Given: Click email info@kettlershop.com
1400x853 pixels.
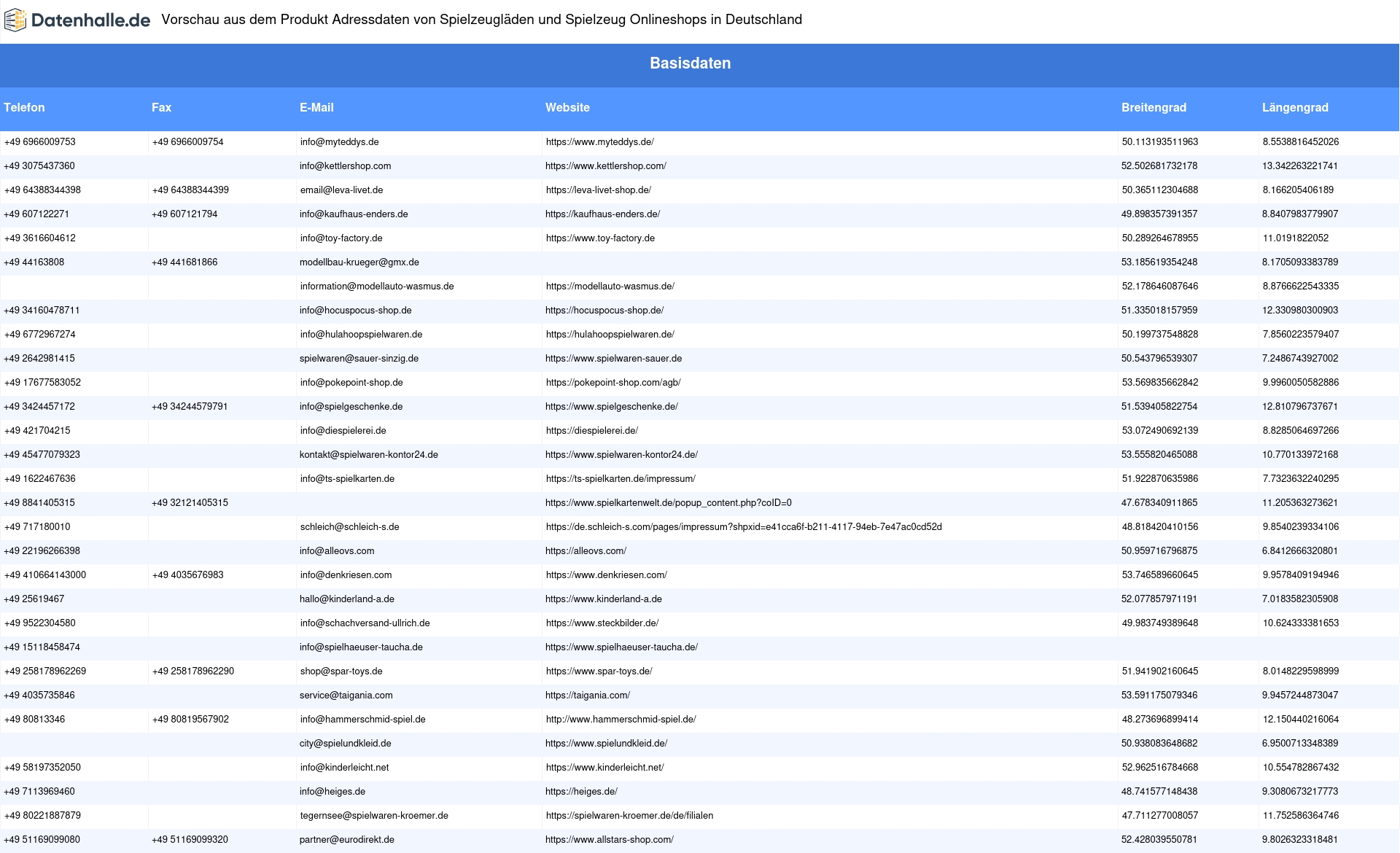Looking at the screenshot, I should point(345,166).
